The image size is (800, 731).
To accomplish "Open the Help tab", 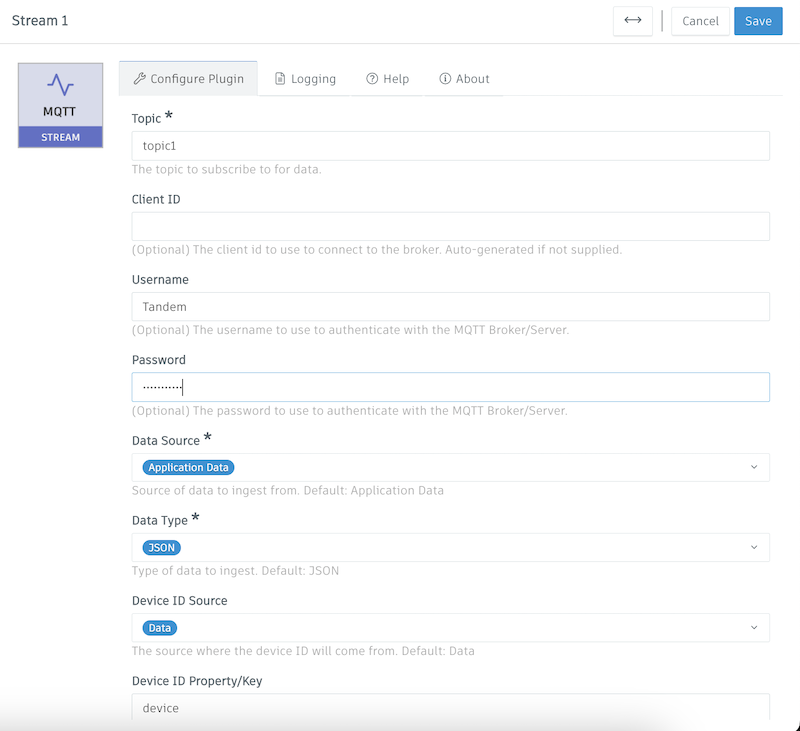I will (x=387, y=79).
